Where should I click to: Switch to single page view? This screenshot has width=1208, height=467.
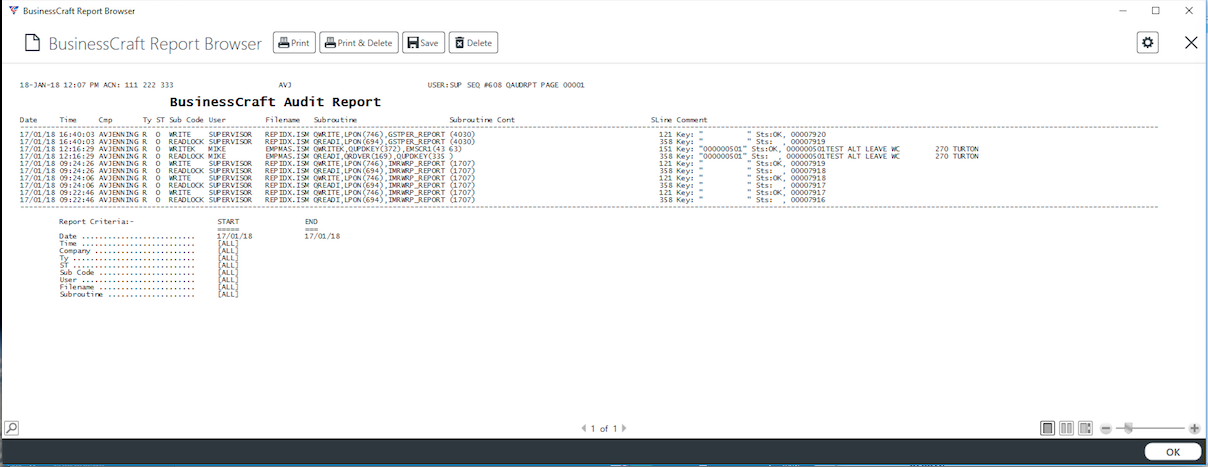[1048, 428]
